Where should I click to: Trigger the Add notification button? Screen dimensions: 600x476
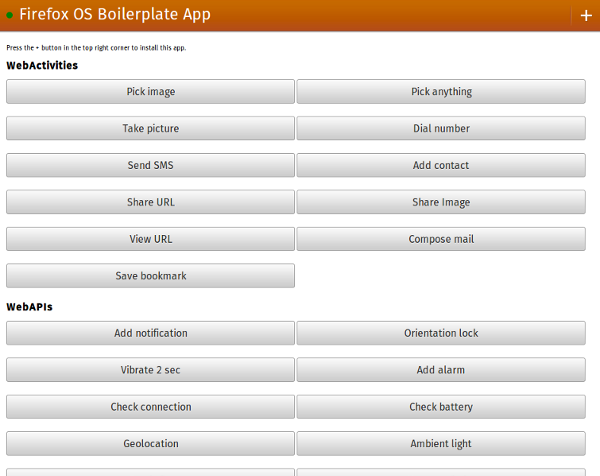(150, 334)
